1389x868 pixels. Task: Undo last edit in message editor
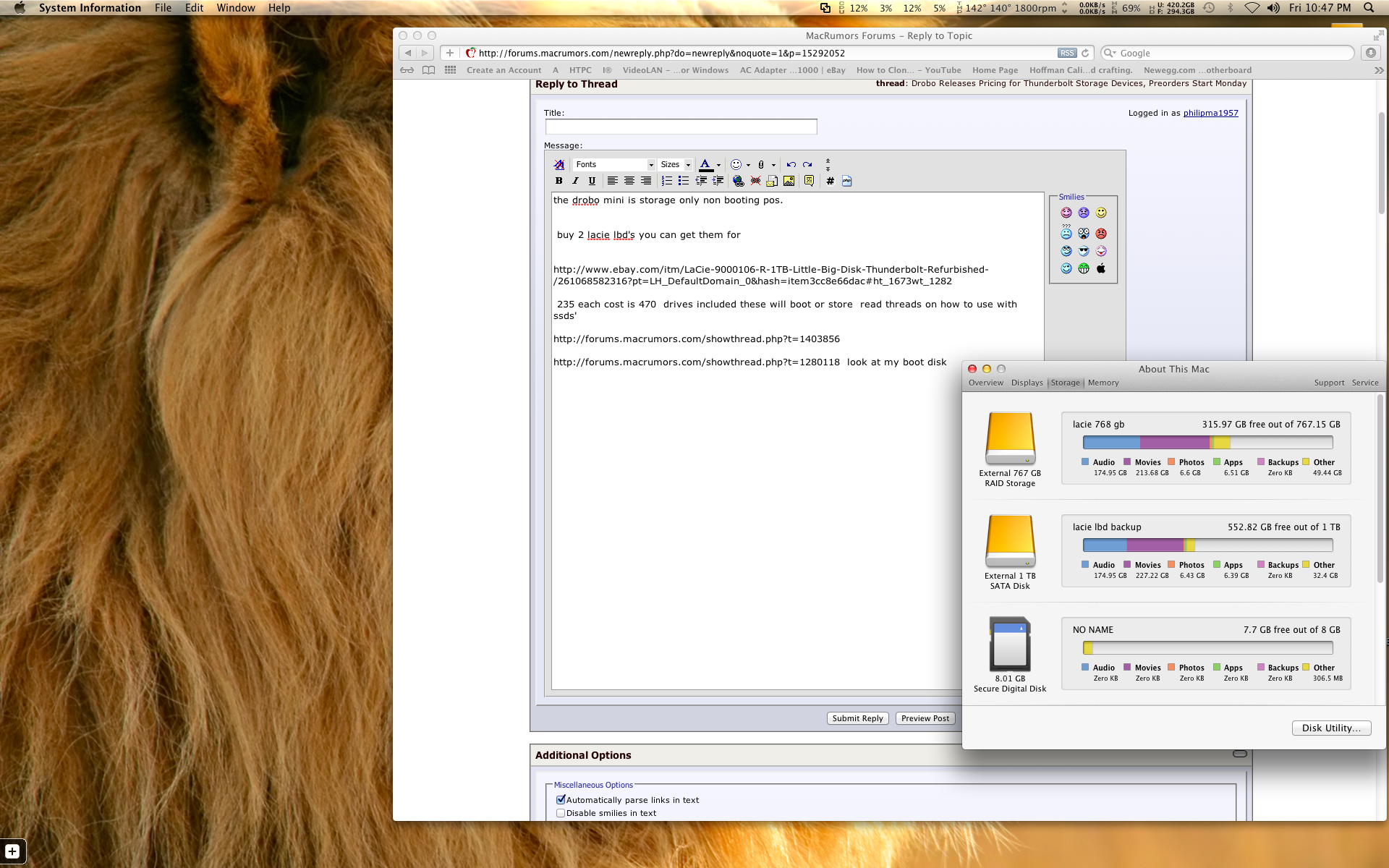coord(791,165)
